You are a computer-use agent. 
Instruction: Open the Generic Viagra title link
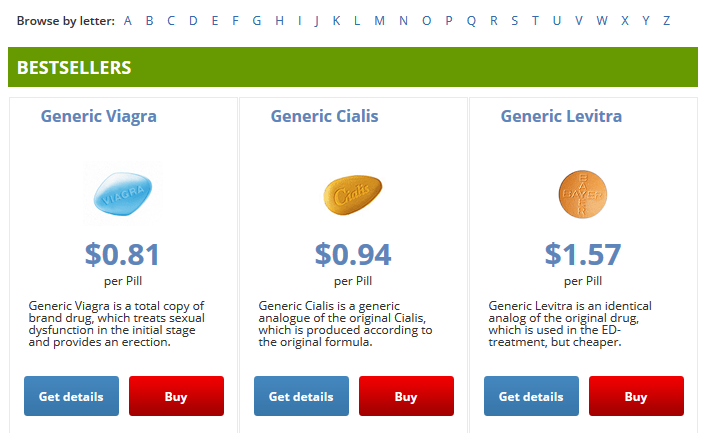[99, 116]
